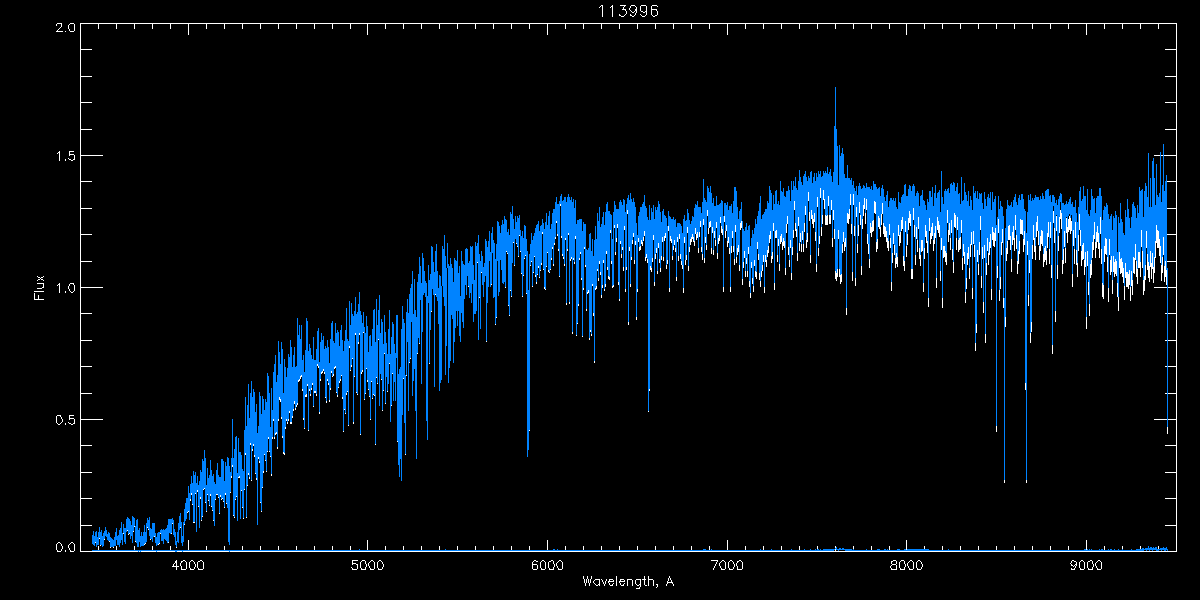Click the 8000 x-axis tick label

(906, 563)
